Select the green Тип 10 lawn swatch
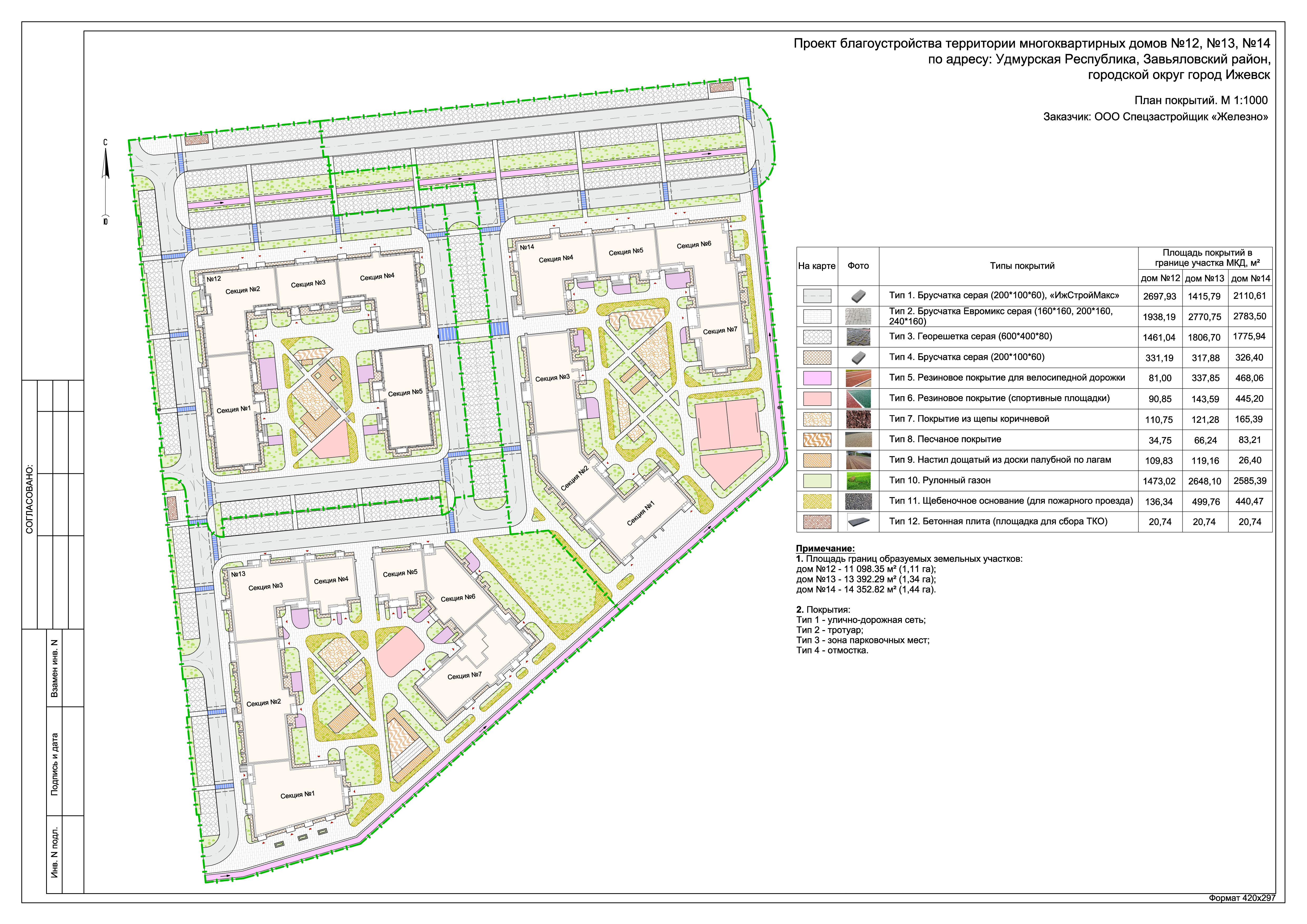1307x924 pixels. coord(817,481)
